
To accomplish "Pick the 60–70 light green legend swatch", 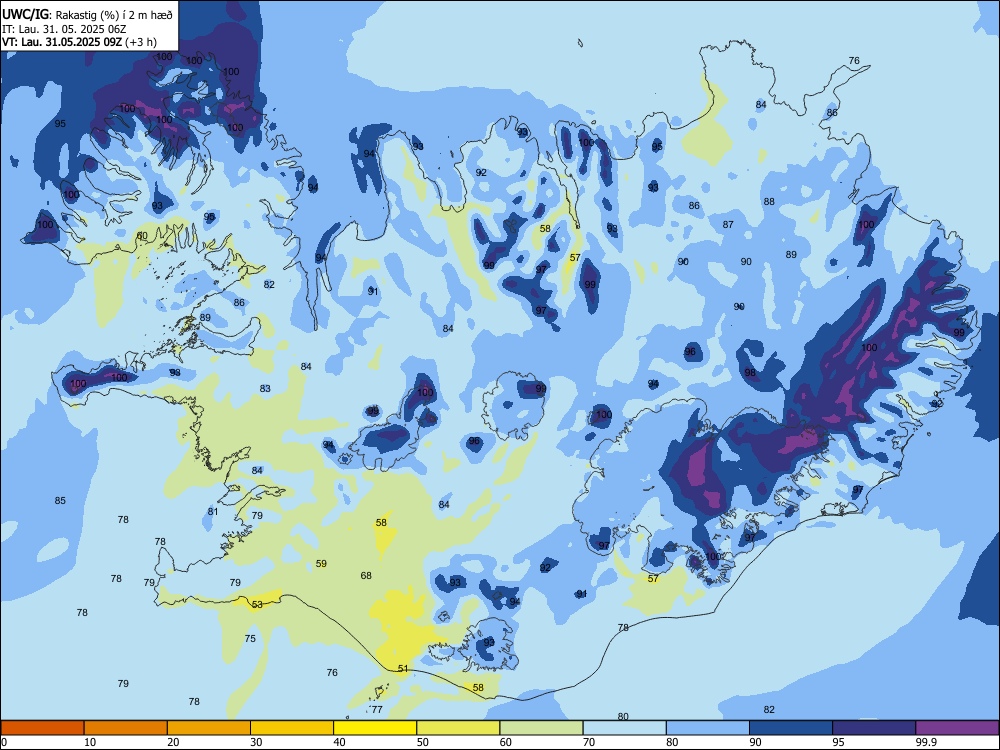I will 541,728.
